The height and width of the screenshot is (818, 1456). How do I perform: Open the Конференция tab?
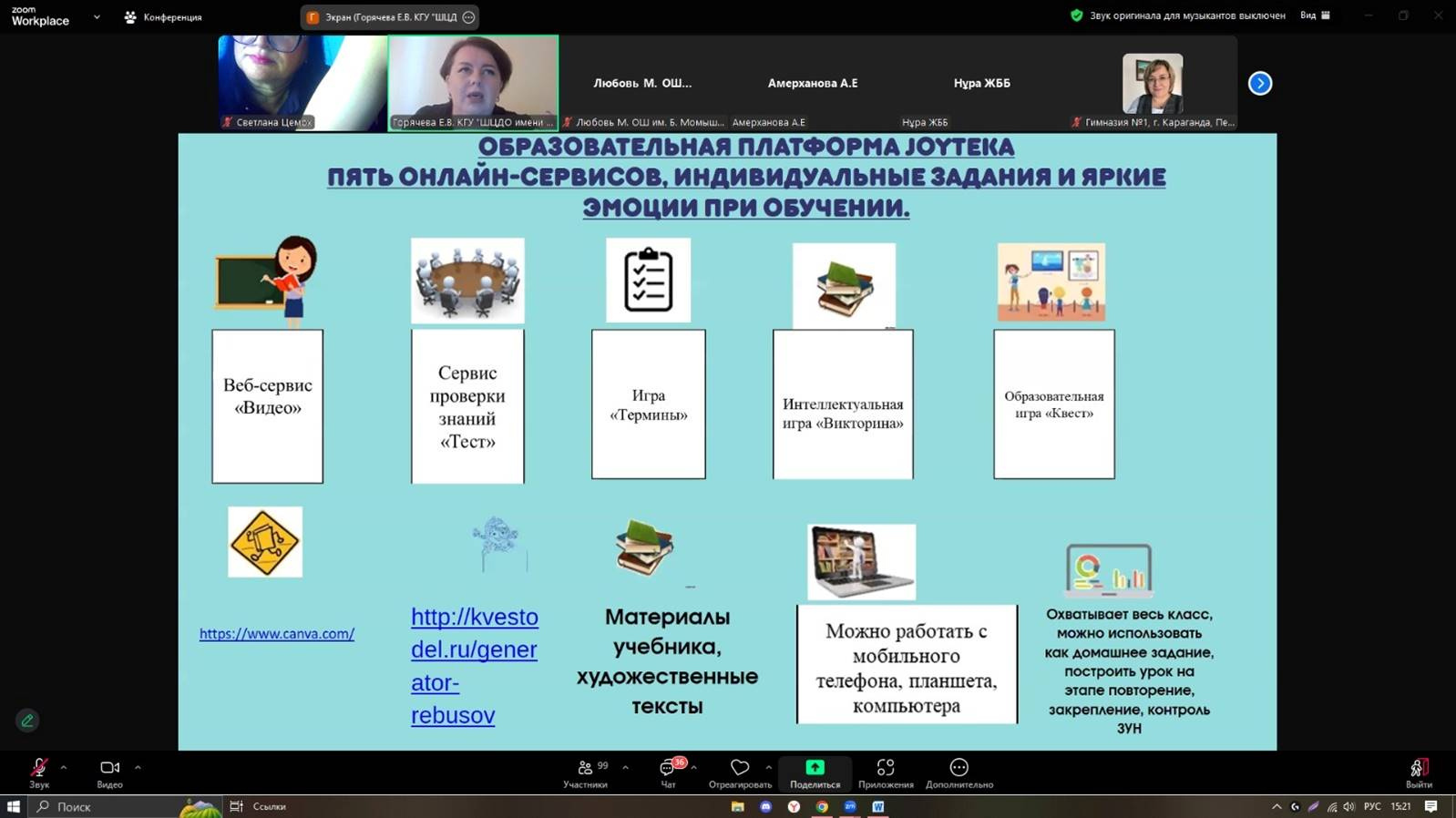point(163,17)
